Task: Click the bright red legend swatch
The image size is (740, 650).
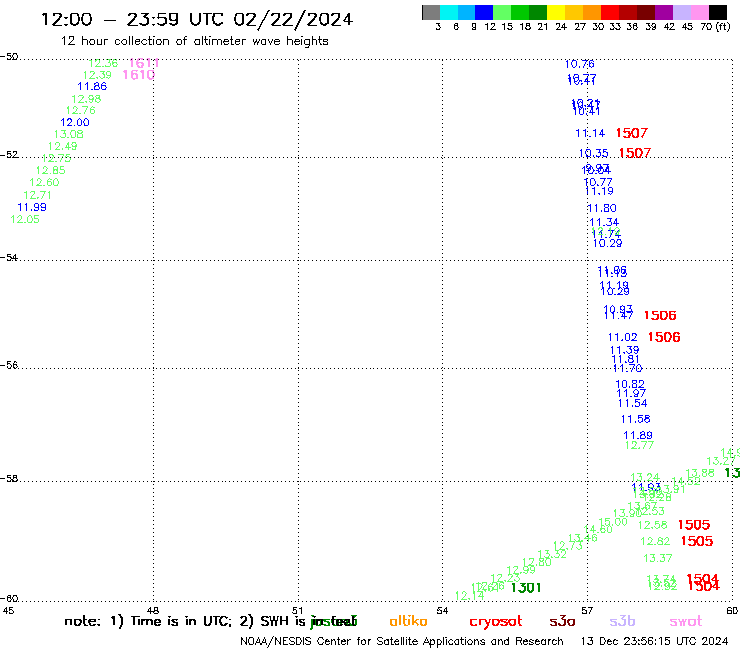Action: 610,12
